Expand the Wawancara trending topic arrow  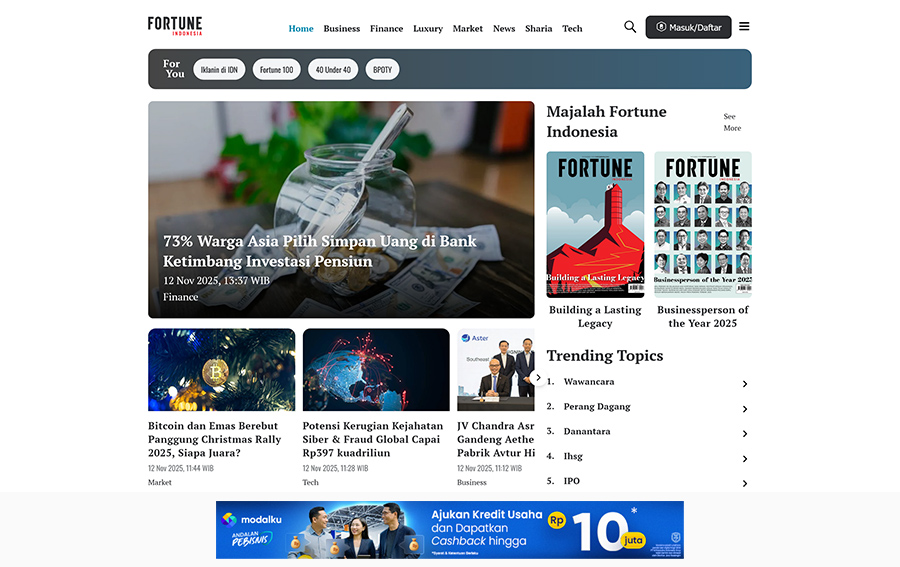click(x=745, y=384)
